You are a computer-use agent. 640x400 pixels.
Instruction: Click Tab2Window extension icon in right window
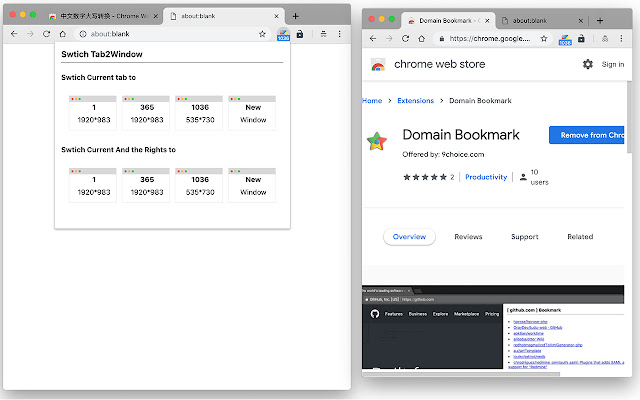565,39
